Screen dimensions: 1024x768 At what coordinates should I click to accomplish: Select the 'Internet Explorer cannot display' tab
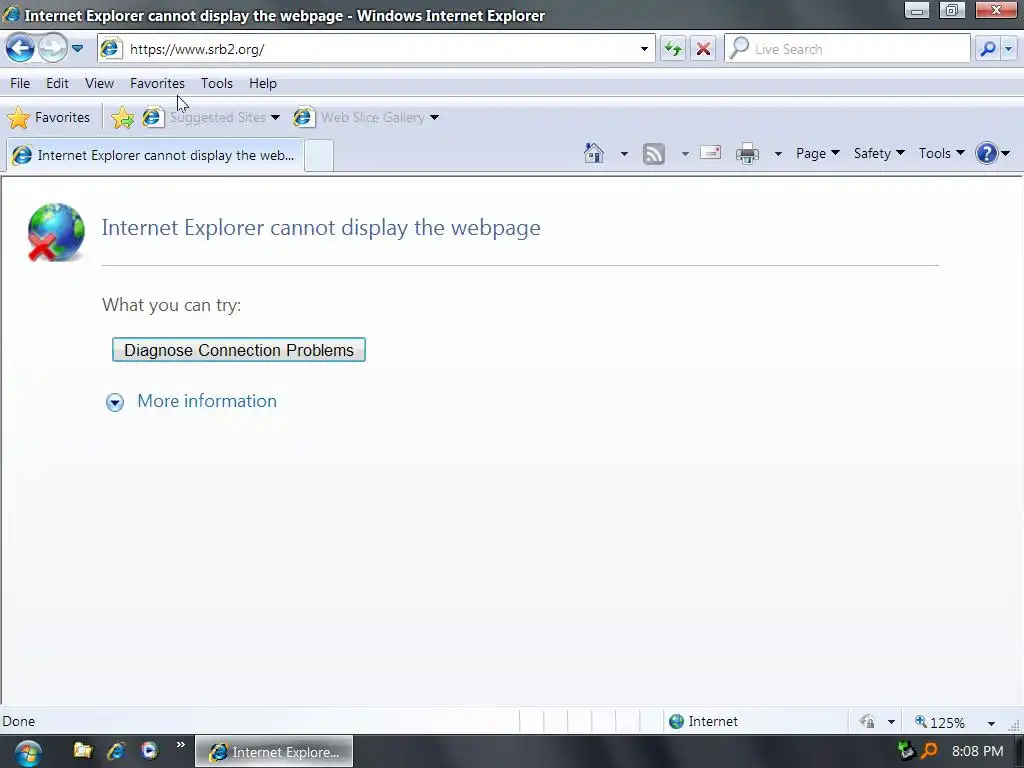click(x=154, y=155)
